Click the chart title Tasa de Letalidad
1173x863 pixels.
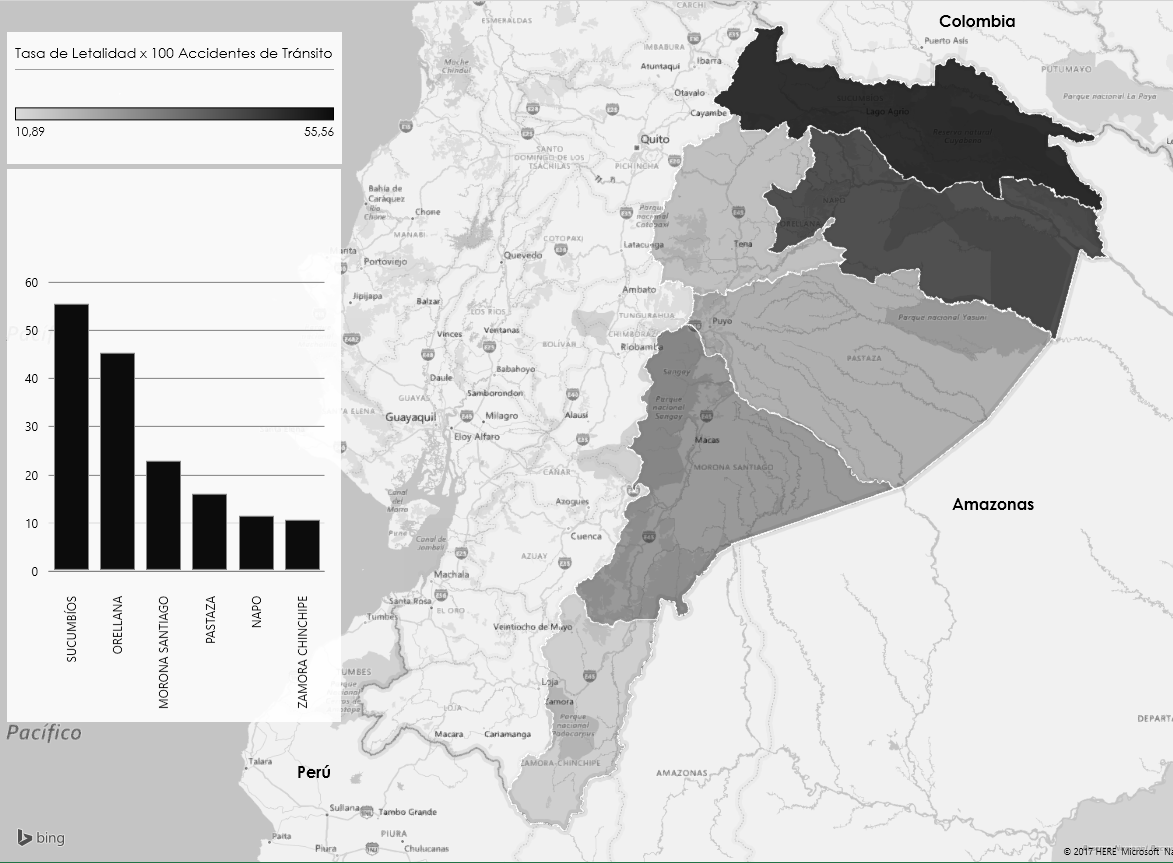pyautogui.click(x=173, y=53)
